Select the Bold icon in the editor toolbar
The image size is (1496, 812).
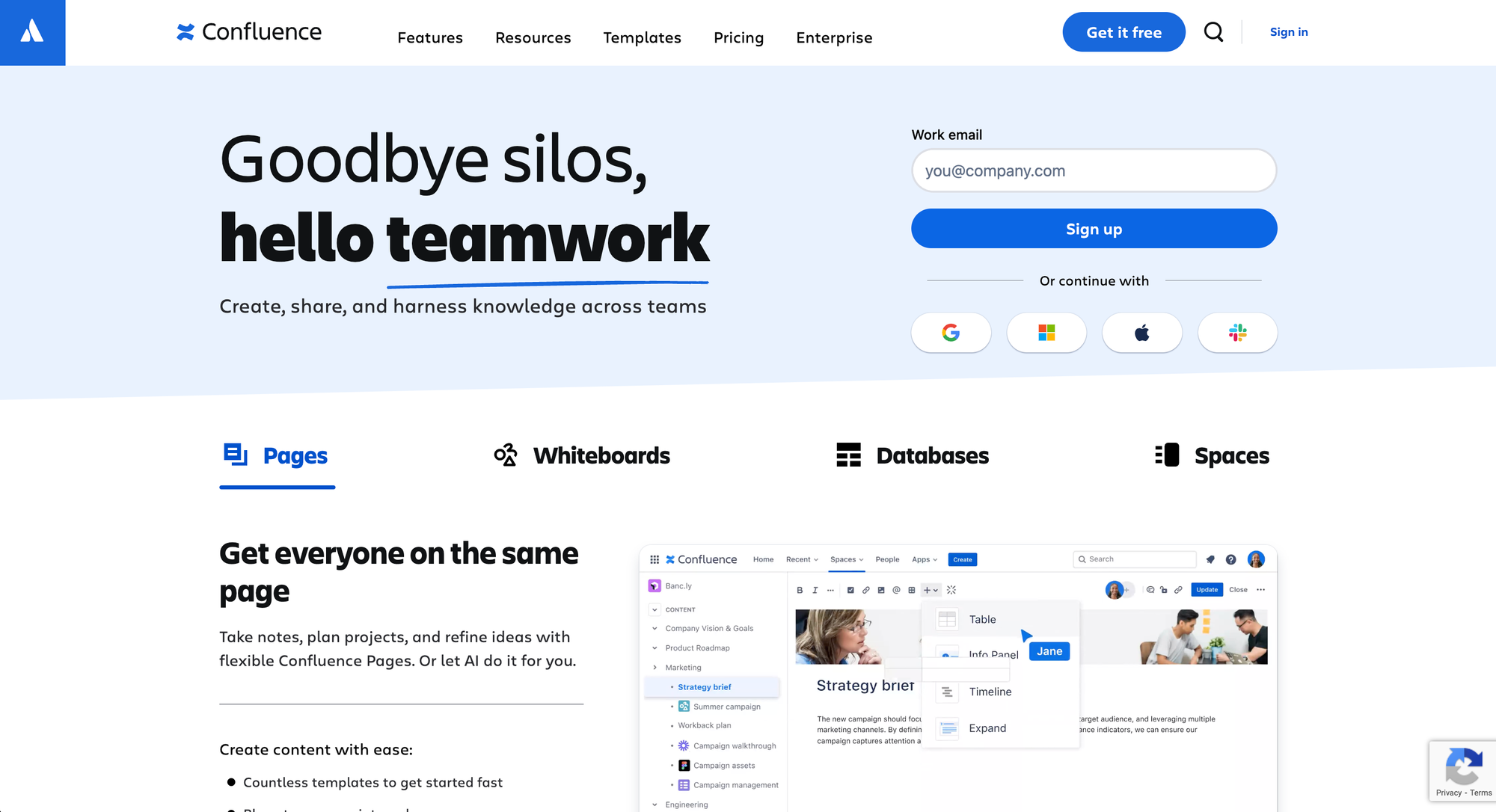point(800,590)
